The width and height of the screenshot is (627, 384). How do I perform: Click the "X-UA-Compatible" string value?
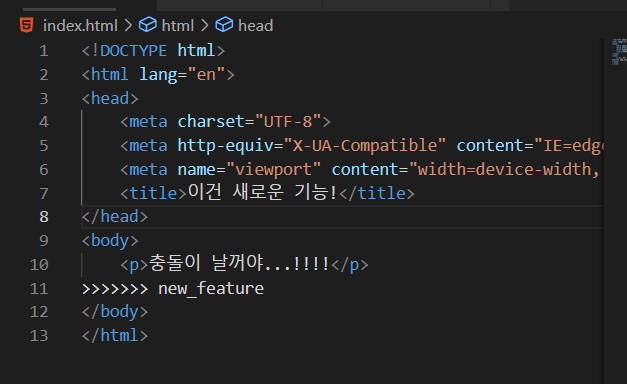pos(365,146)
